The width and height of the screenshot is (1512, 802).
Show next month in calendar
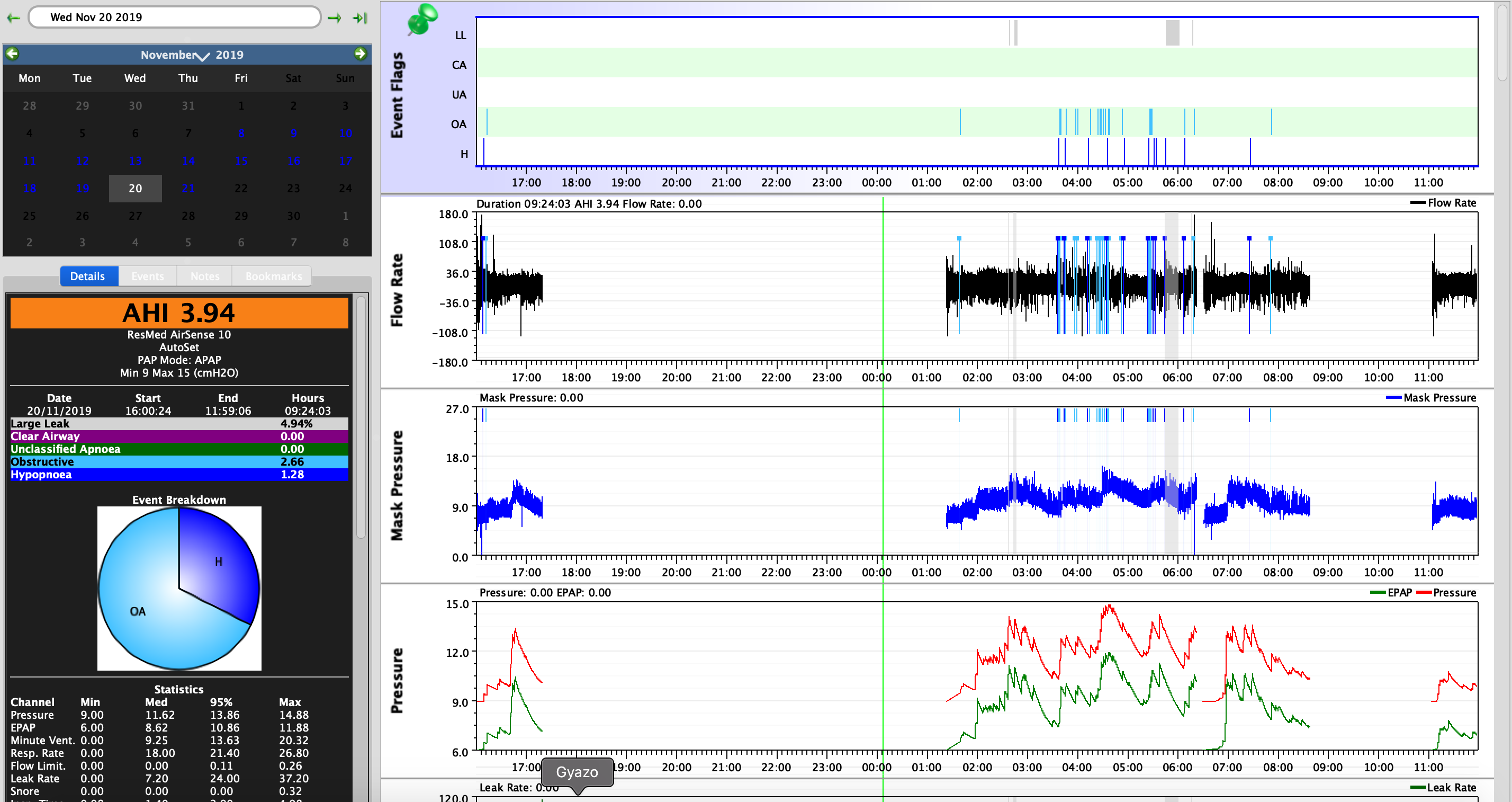pos(360,54)
